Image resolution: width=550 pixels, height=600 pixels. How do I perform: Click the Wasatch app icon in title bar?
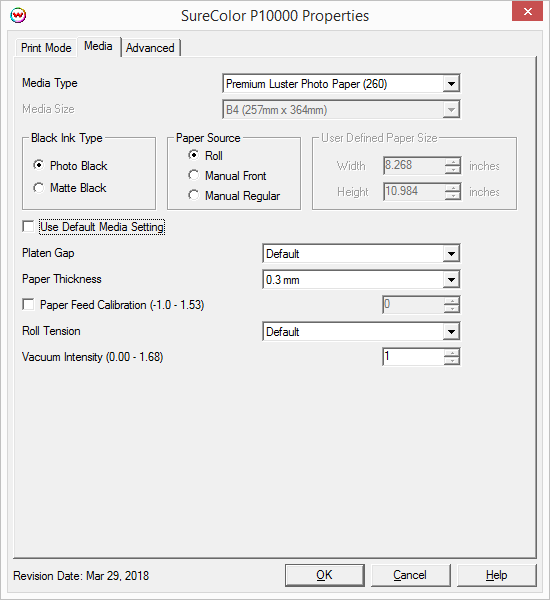[x=18, y=16]
